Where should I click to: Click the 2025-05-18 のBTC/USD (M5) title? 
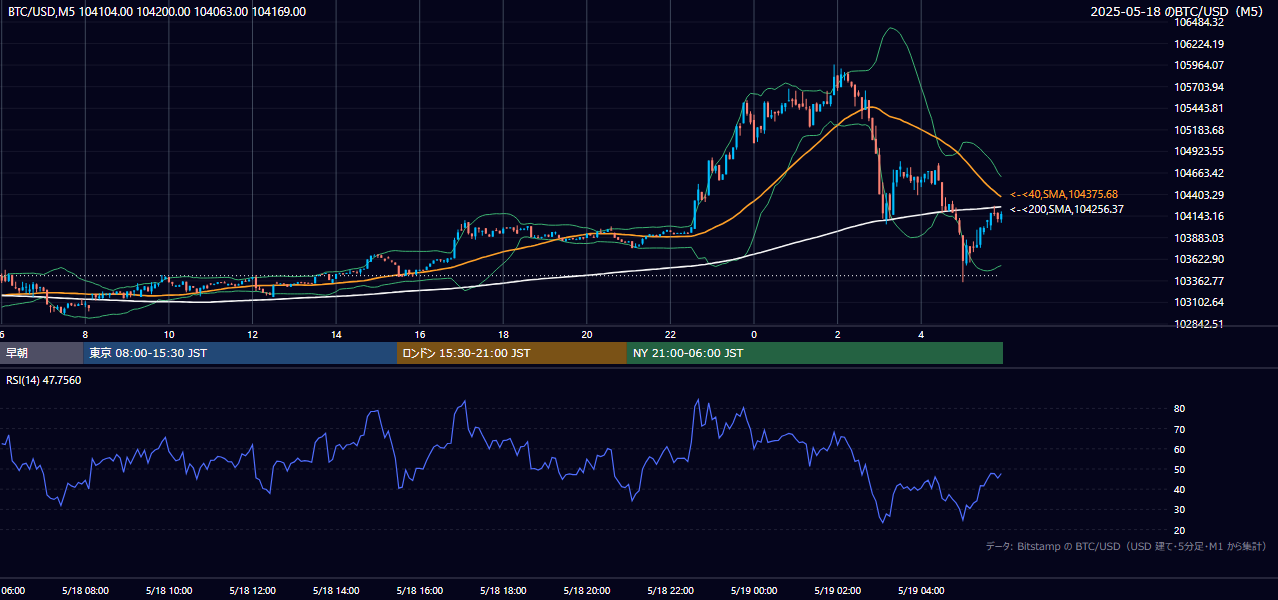(x=1179, y=12)
